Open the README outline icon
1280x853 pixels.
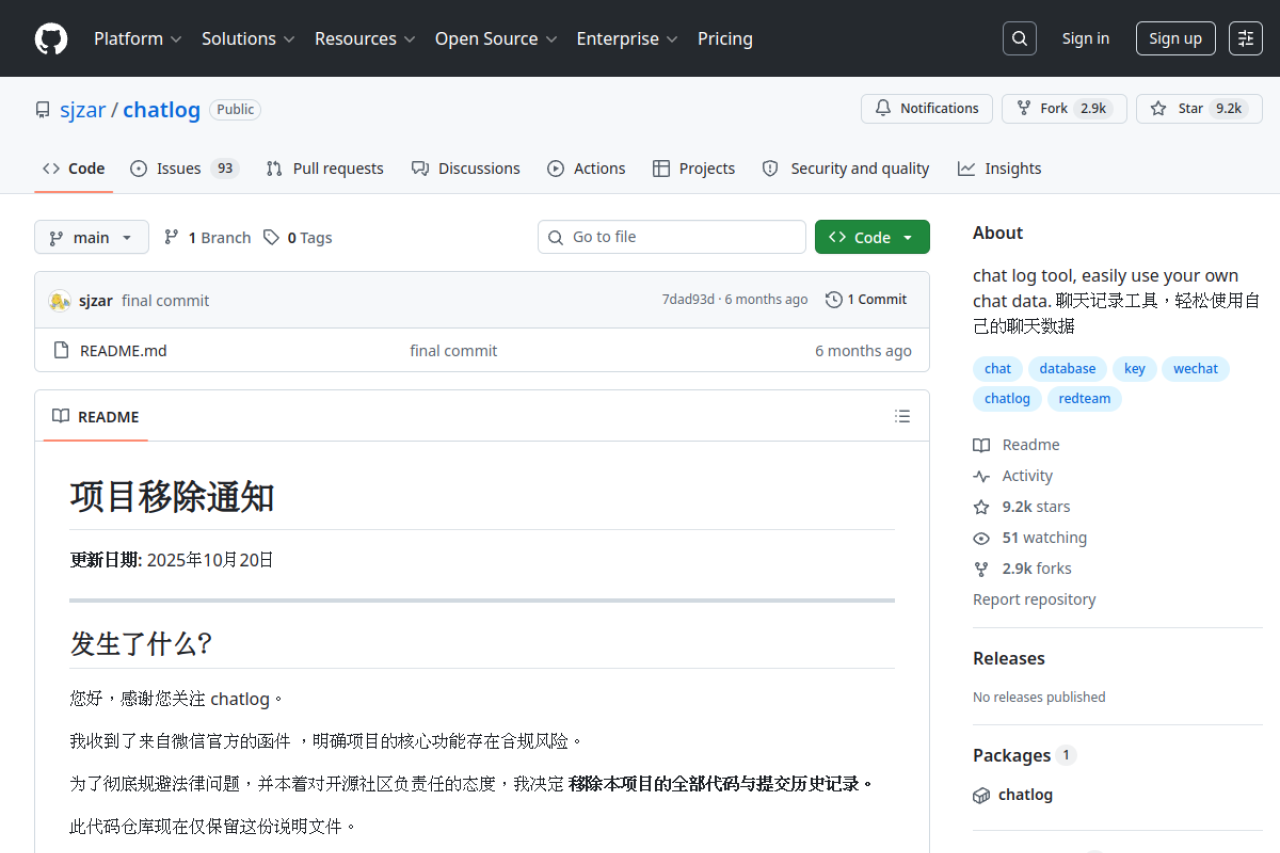point(902,417)
